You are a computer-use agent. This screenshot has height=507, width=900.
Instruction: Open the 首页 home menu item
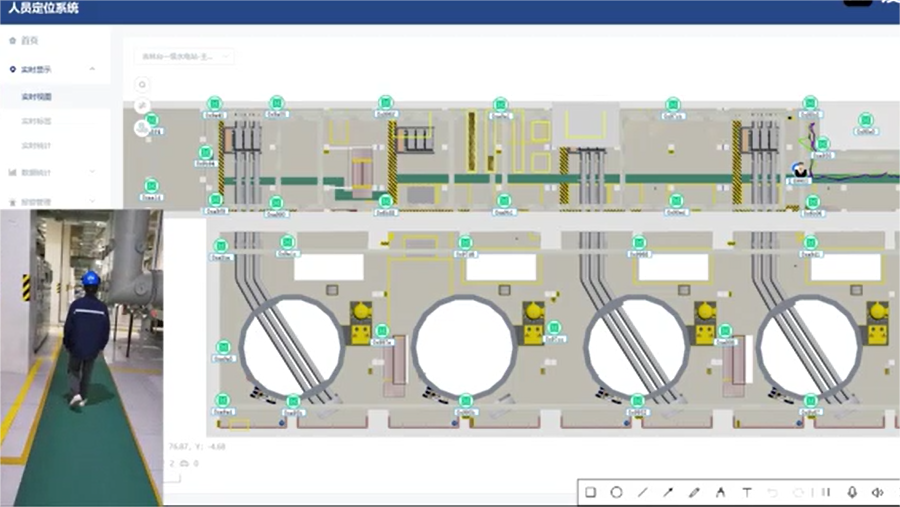click(x=31, y=41)
